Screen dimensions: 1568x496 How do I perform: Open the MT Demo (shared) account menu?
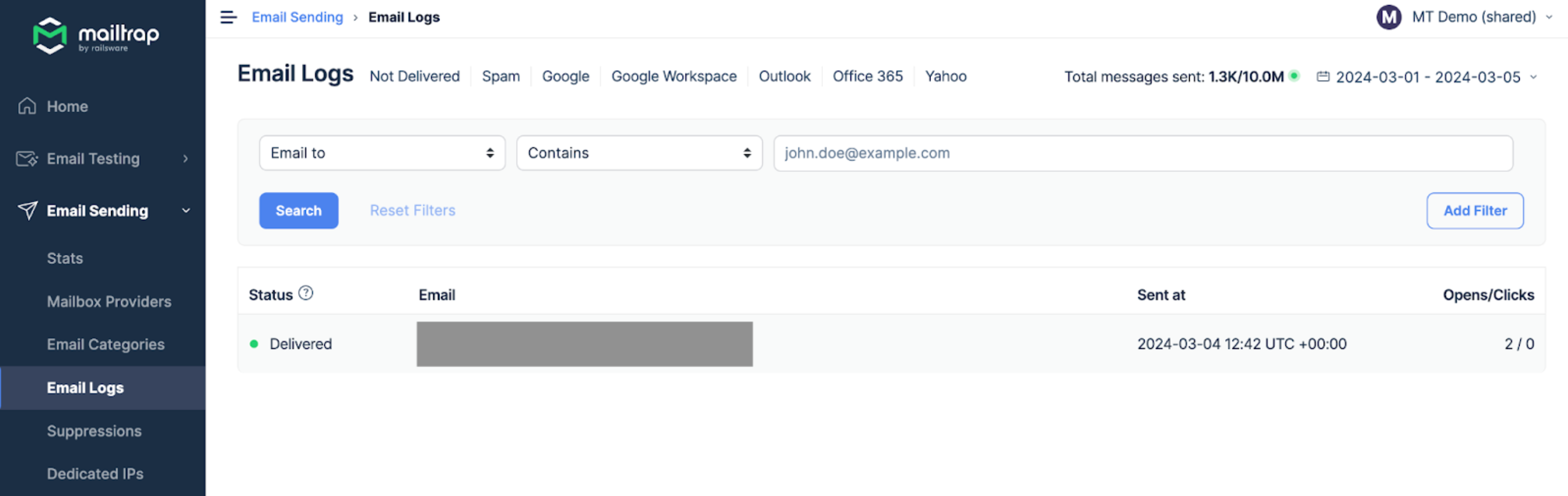click(1473, 17)
